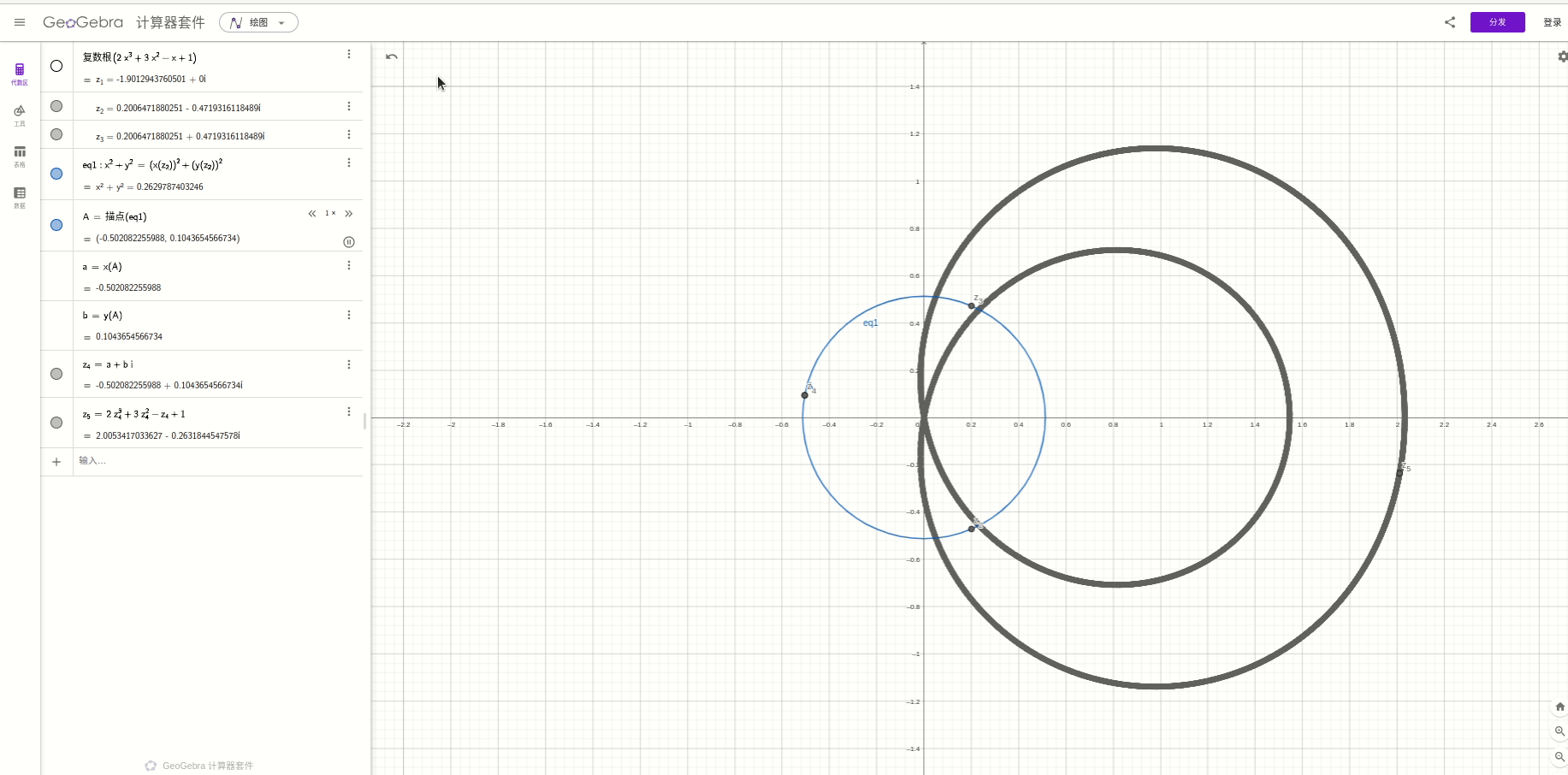Zoom in the graphics view
Screen dimensions: 1568x775
[1559, 731]
